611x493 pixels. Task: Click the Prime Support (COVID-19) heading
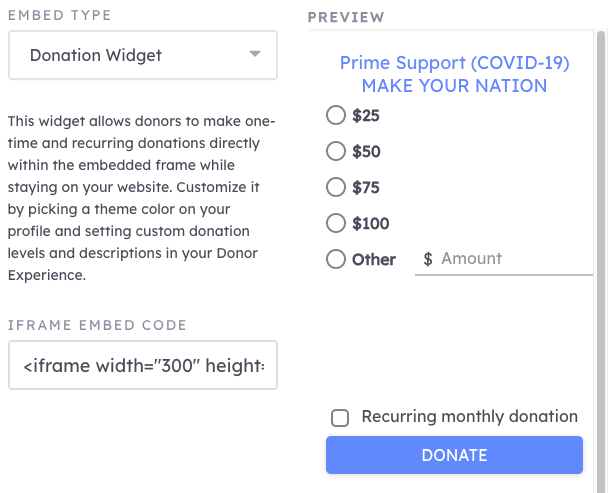pos(454,63)
